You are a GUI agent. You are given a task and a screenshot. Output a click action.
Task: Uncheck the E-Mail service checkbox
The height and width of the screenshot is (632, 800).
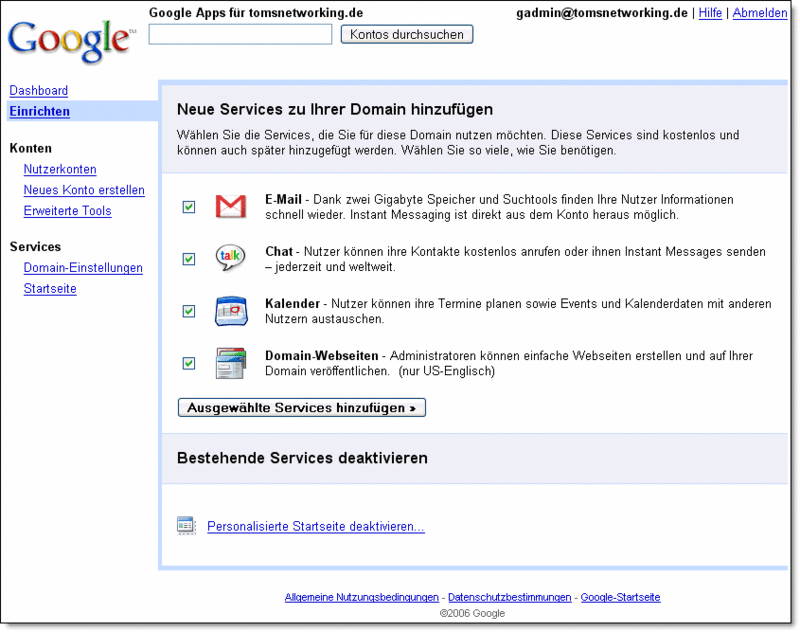(189, 207)
